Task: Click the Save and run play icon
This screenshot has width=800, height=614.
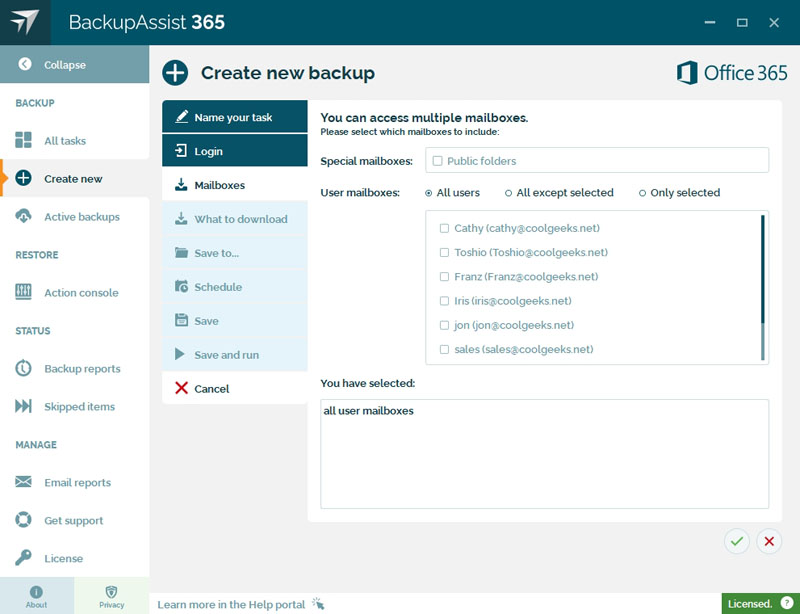Action: point(180,354)
